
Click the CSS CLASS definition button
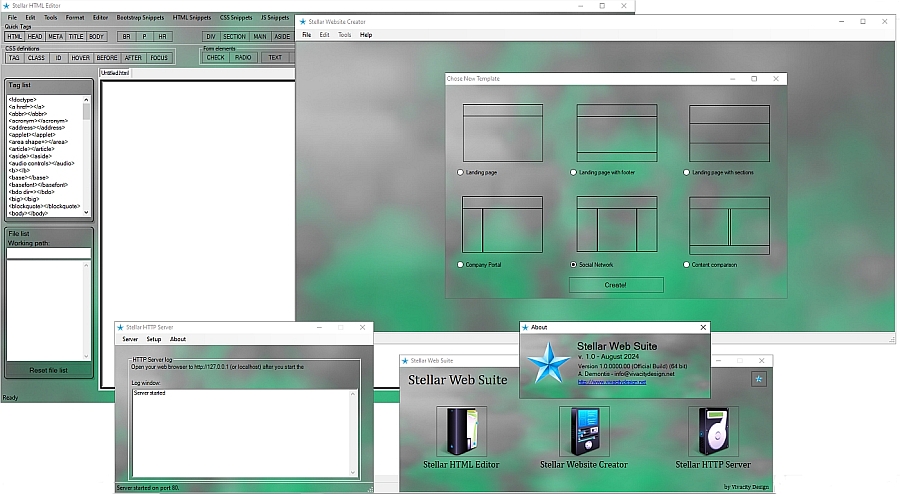(x=36, y=58)
